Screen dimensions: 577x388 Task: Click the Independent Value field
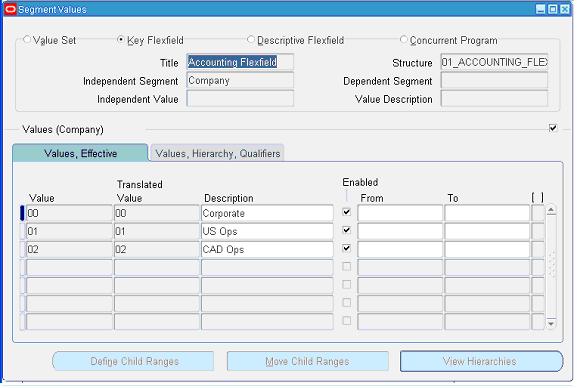[240, 98]
